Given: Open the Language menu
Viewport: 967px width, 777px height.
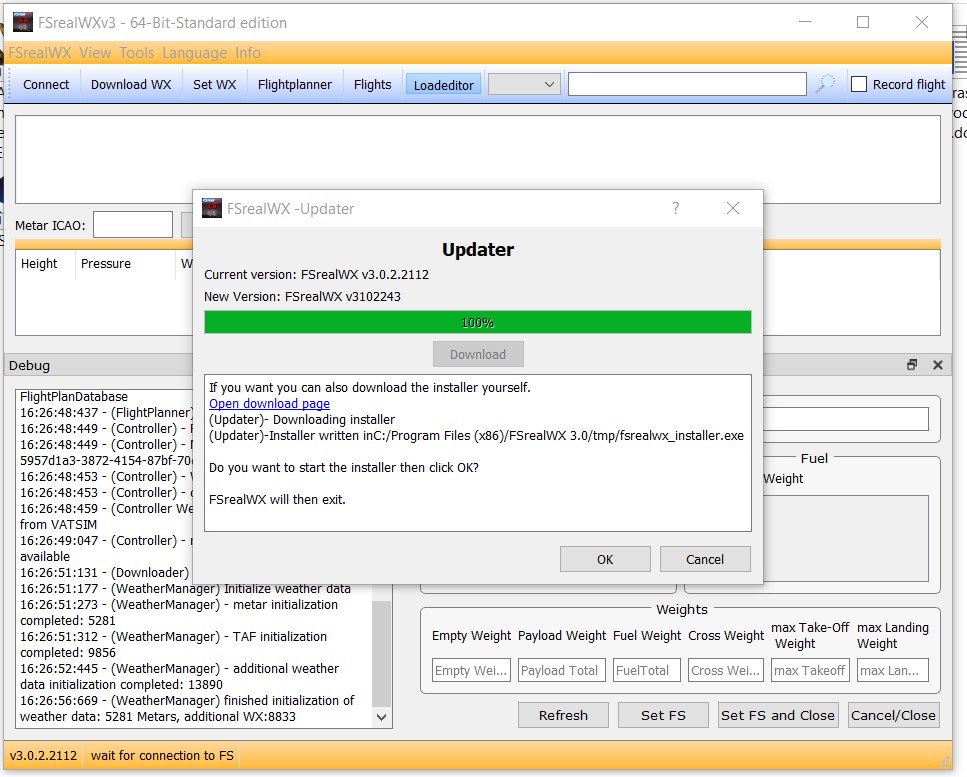Looking at the screenshot, I should tap(194, 53).
